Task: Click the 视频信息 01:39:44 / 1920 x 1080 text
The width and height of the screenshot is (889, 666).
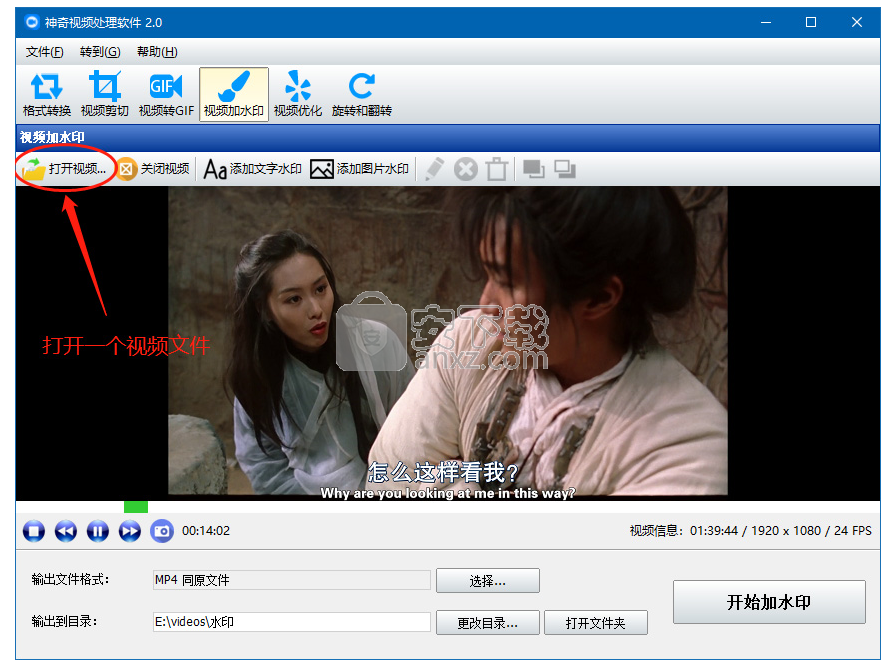Action: coord(750,531)
